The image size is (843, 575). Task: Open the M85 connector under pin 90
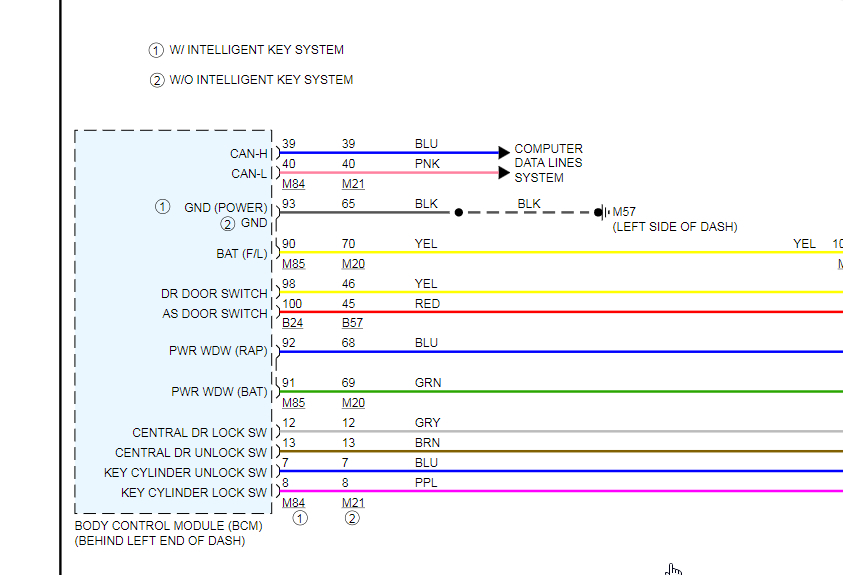pos(294,264)
